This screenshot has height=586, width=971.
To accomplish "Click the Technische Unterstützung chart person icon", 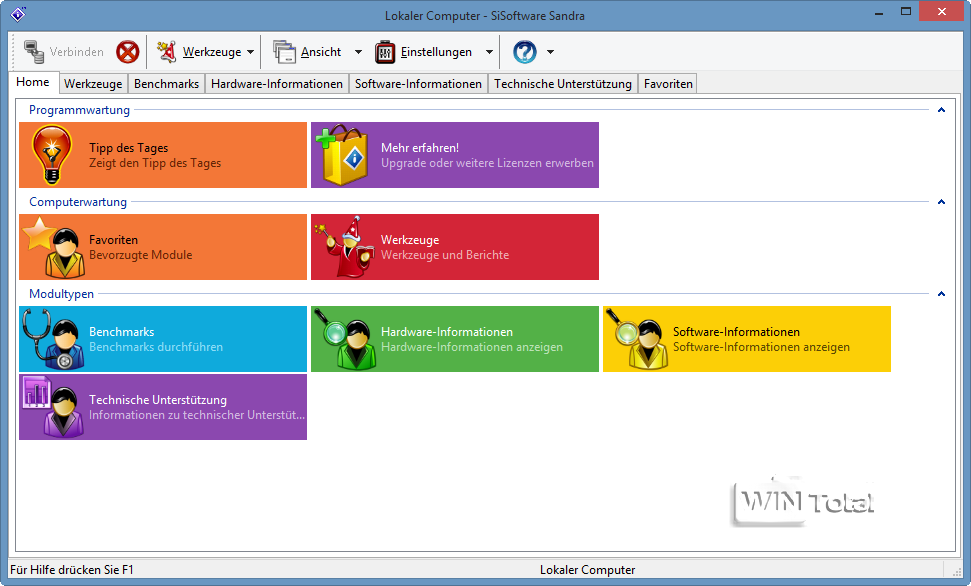I will coord(53,407).
